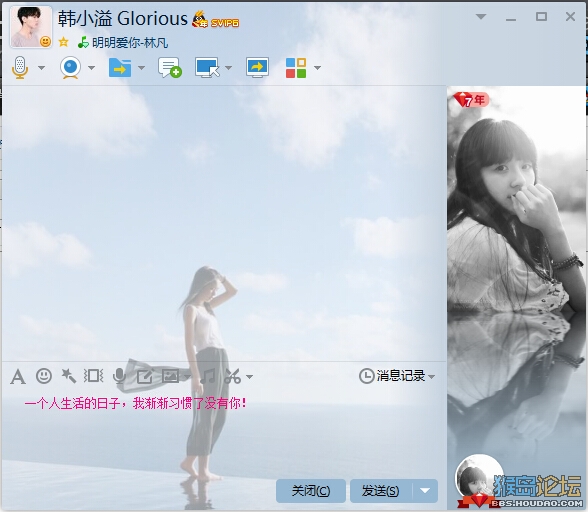588x512 pixels.
Task: Open the title bar menu triangle
Action: point(481,17)
